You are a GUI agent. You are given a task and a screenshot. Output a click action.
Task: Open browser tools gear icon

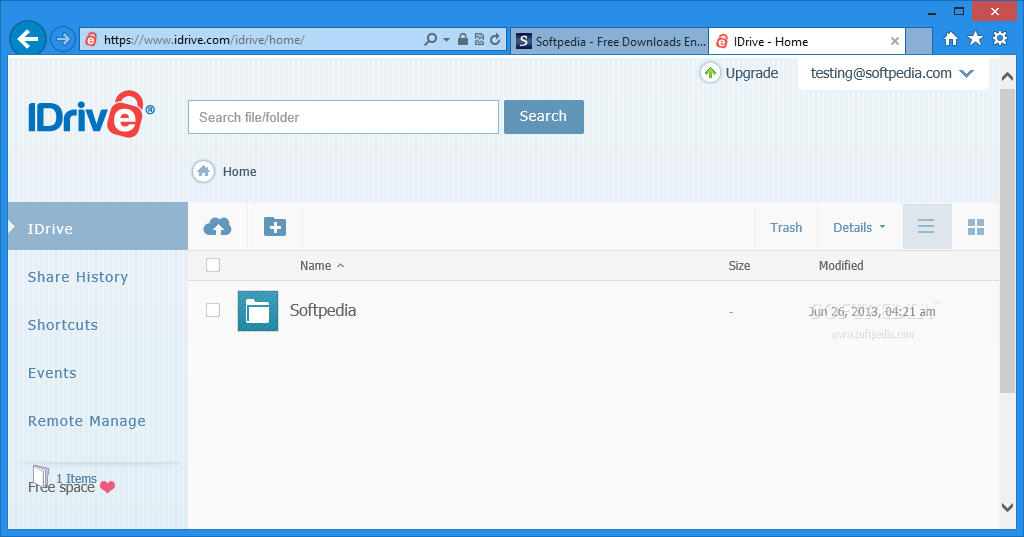click(1000, 39)
